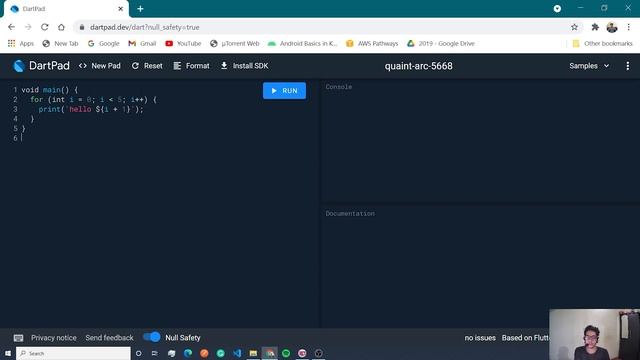Screen dimensions: 640x360
Task: Reset the pad code
Action: (147, 66)
